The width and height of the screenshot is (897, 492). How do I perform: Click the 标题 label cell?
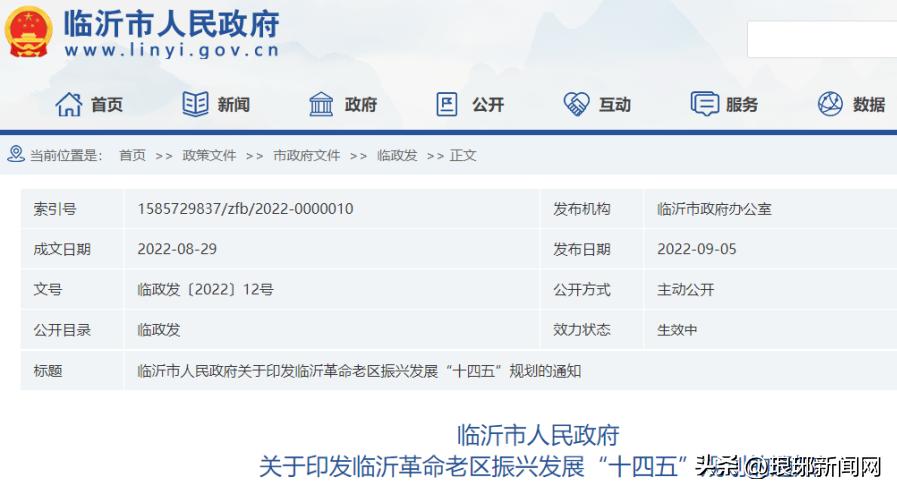click(72, 371)
